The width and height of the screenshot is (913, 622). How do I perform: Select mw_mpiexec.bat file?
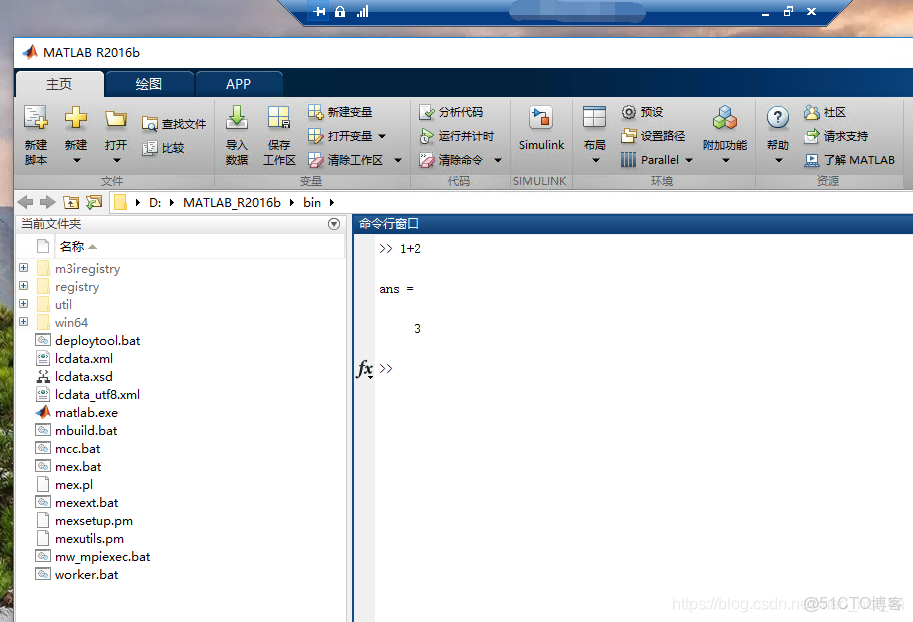pos(102,557)
